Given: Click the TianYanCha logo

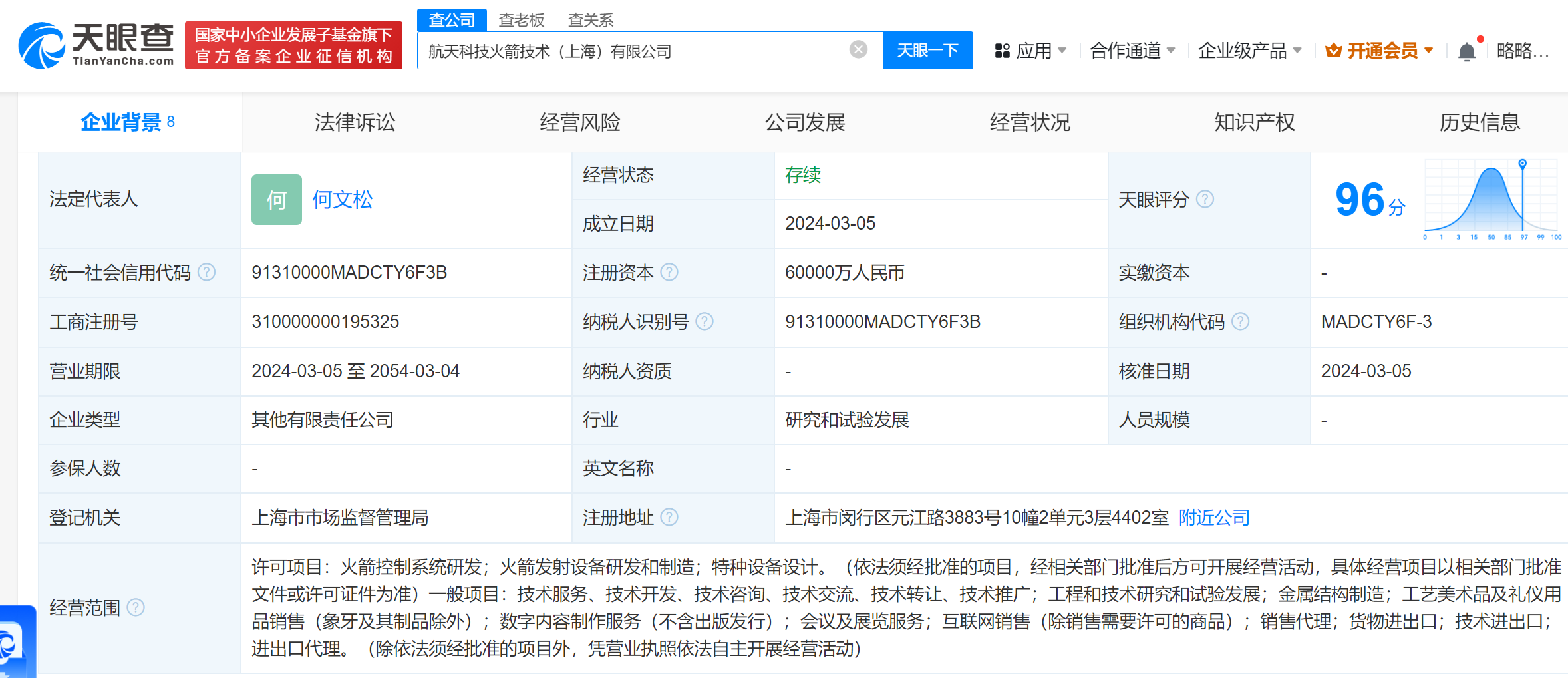Looking at the screenshot, I should pos(96,45).
